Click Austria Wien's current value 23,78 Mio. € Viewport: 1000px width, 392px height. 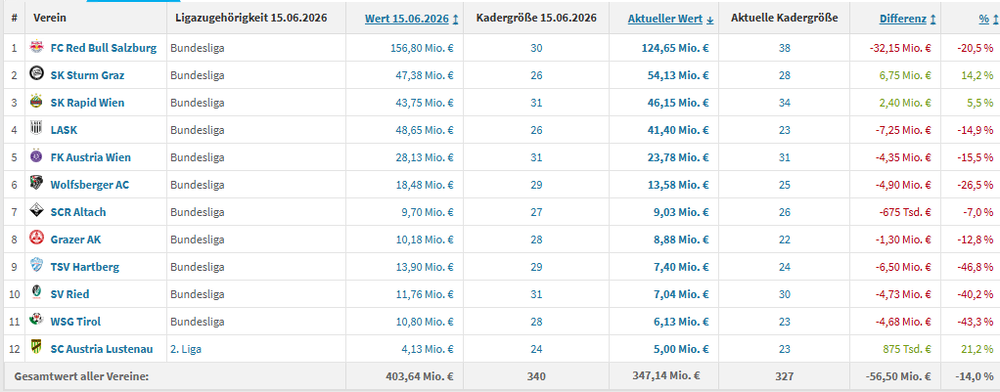coord(679,157)
